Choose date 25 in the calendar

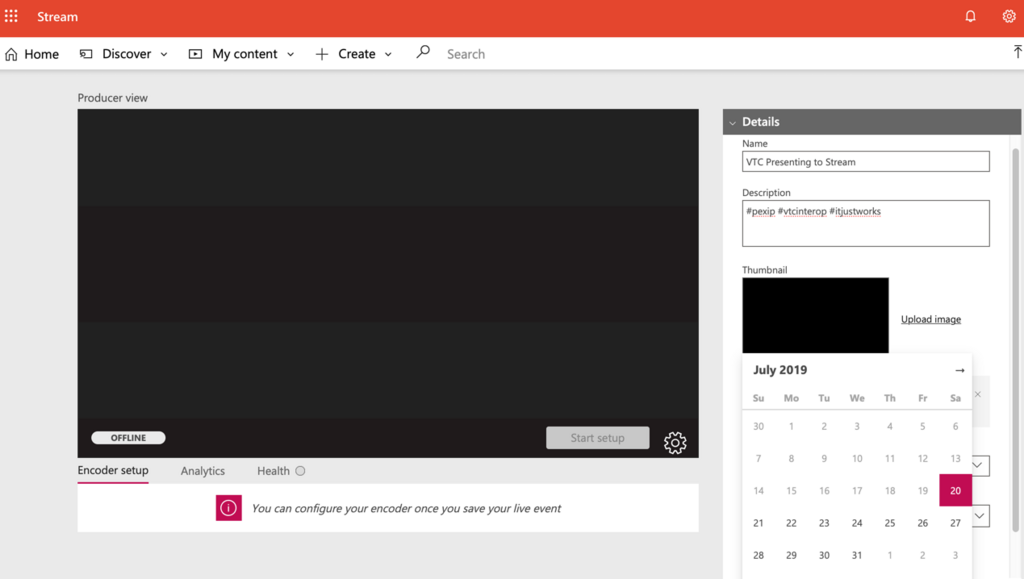click(889, 523)
